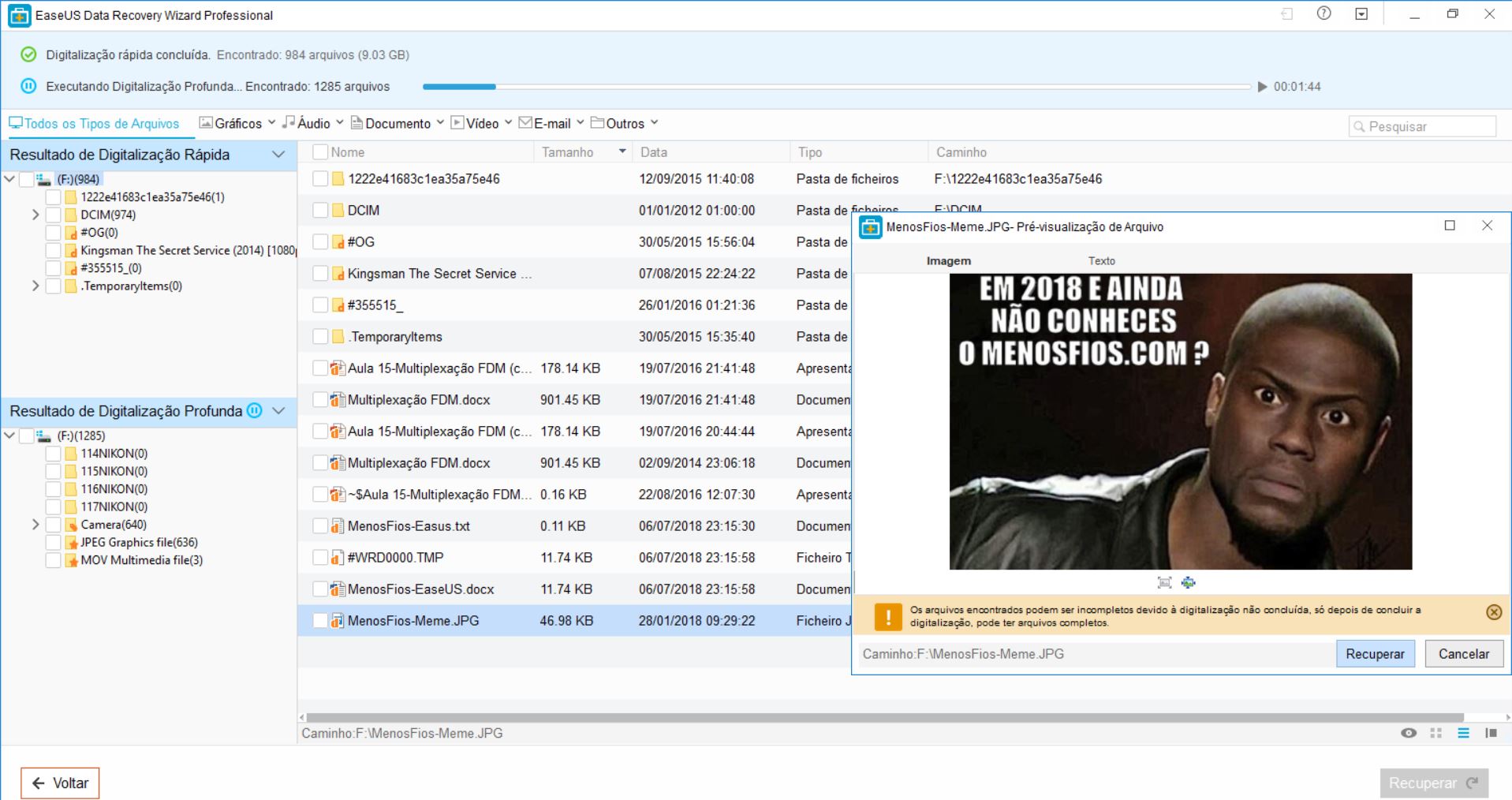Click the search magnifier icon in Pesquisar box
Viewport: 1512px width, 800px height.
pyautogui.click(x=1359, y=126)
